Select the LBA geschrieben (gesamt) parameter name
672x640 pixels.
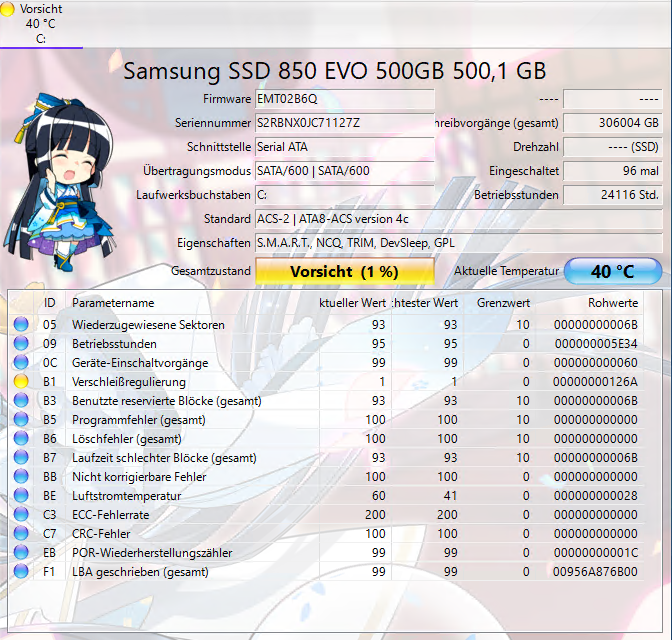(140, 572)
